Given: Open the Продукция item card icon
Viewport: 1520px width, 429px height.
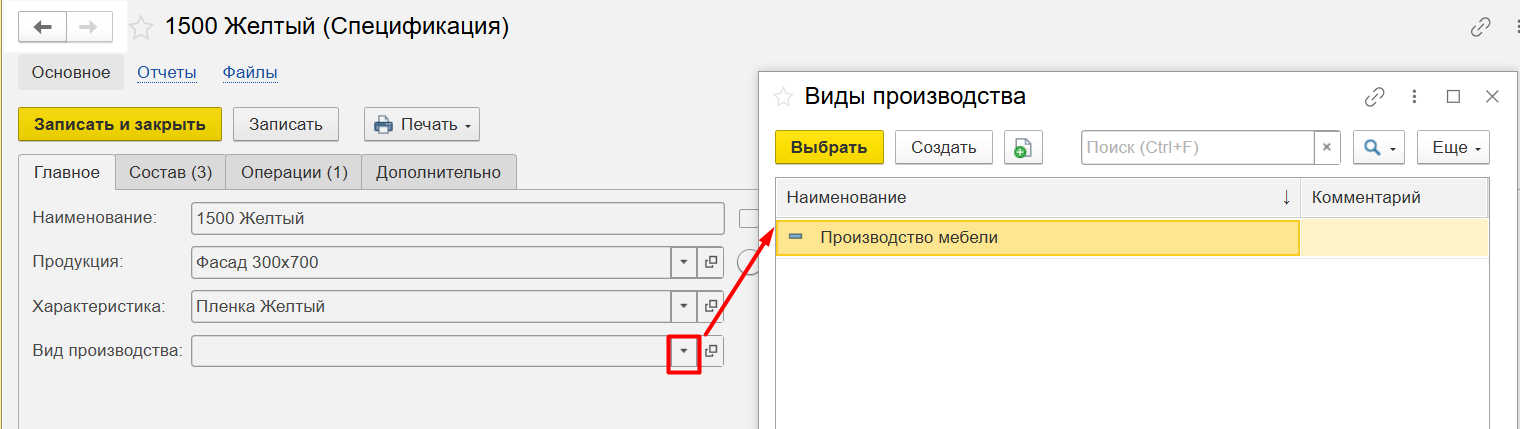Looking at the screenshot, I should pyautogui.click(x=711, y=262).
